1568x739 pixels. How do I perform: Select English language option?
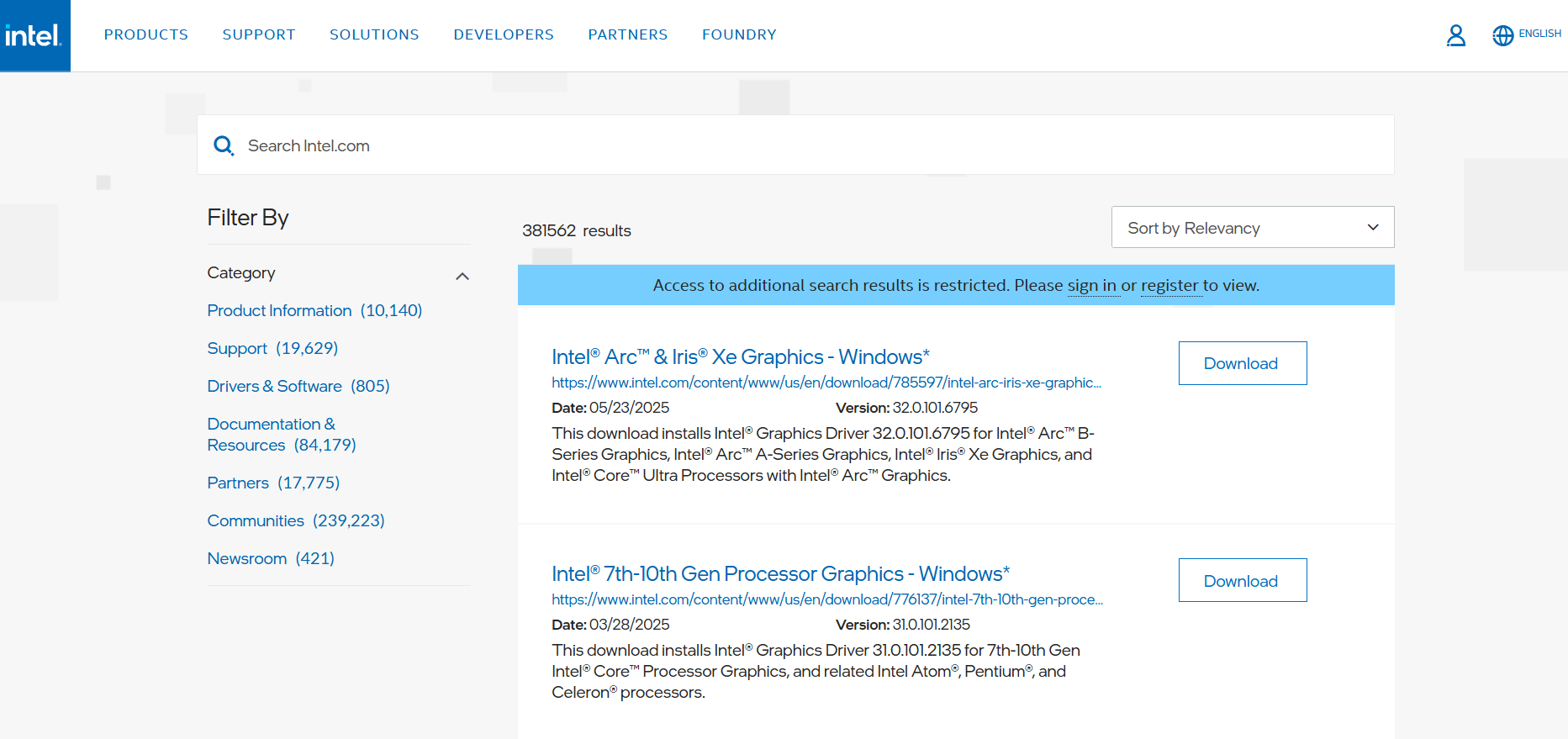click(1539, 34)
